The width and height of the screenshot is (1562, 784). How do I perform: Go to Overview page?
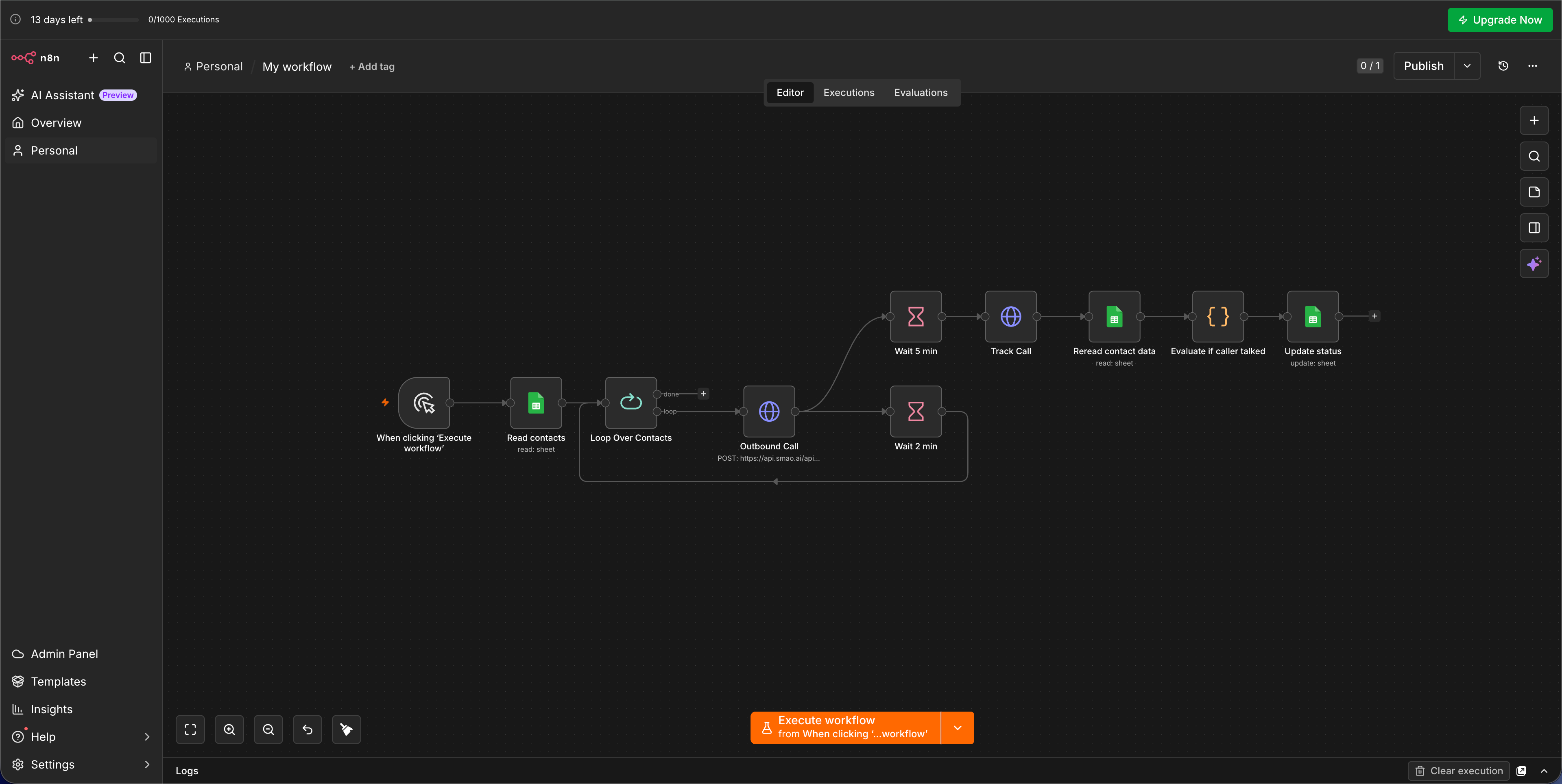81,123
